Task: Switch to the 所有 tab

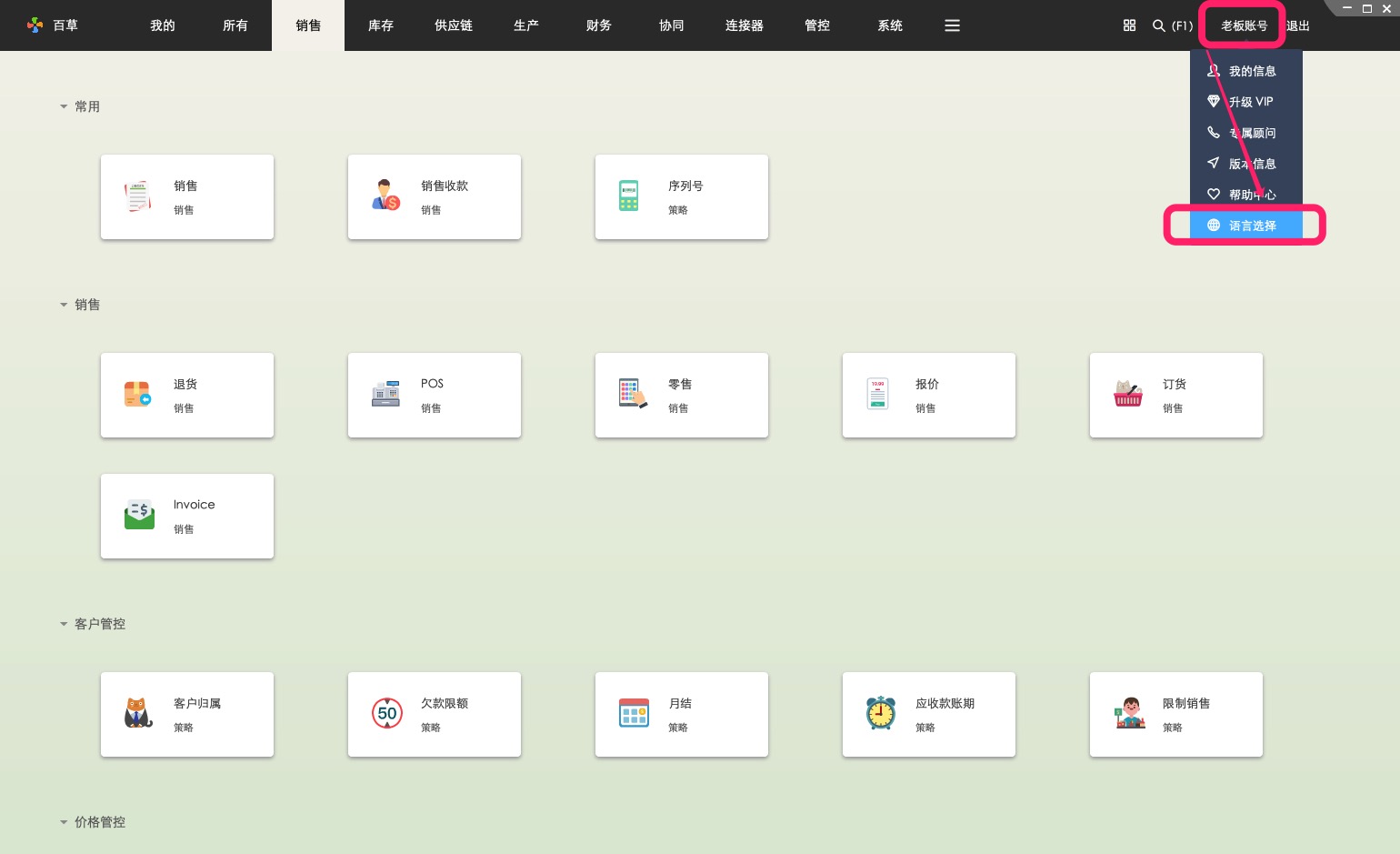Action: pyautogui.click(x=235, y=25)
